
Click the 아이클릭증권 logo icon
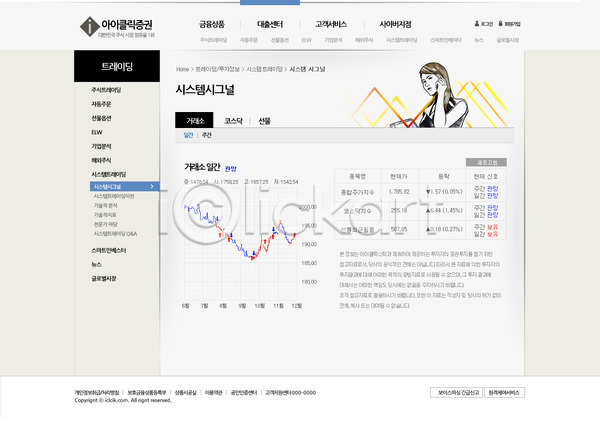89,24
